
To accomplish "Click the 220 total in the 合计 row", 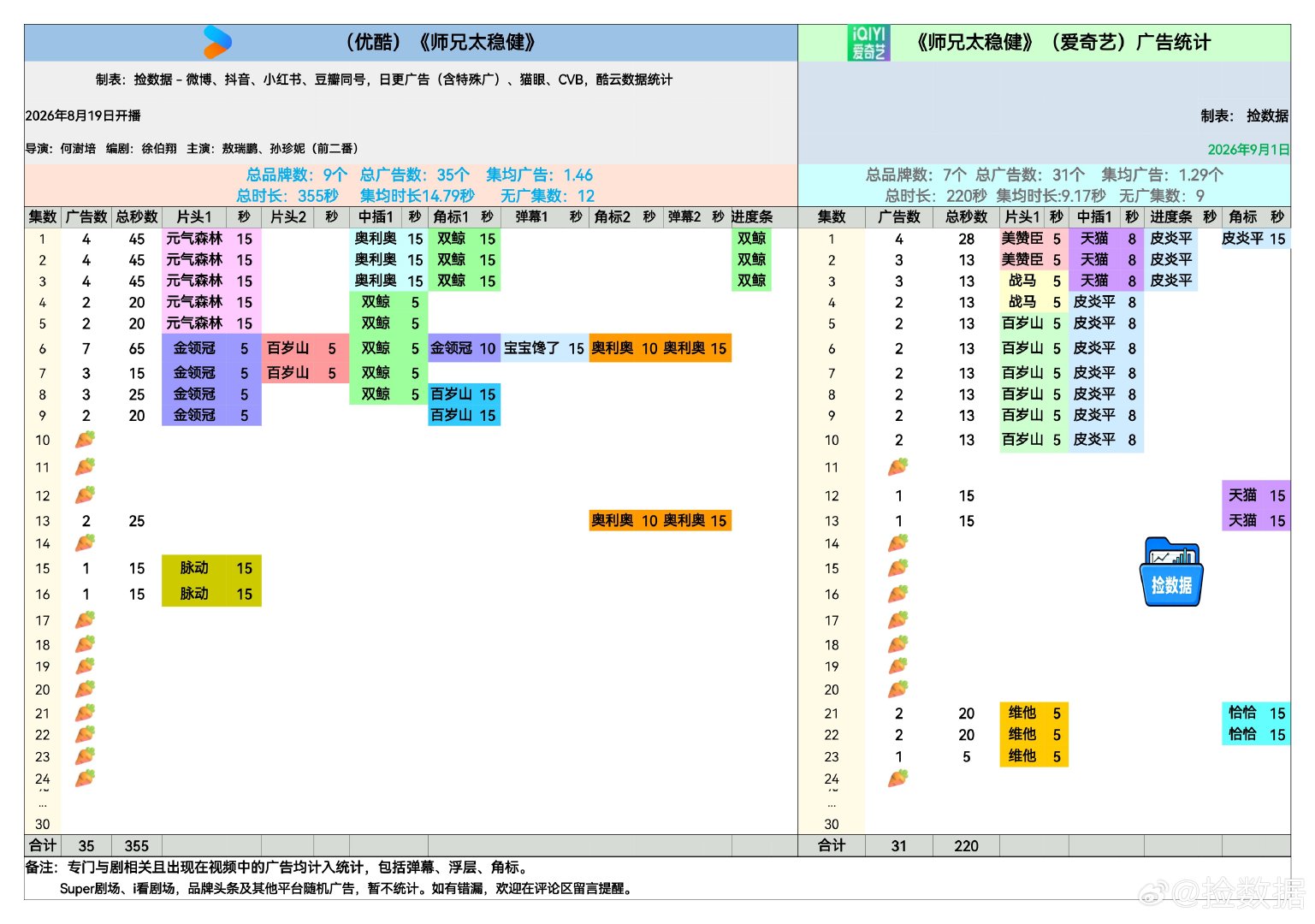I will pyautogui.click(x=967, y=846).
